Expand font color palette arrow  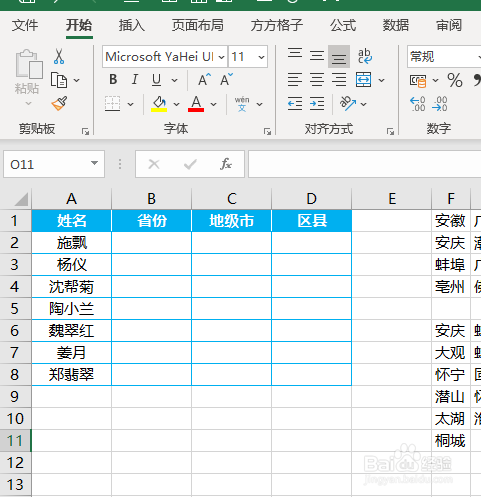[213, 104]
